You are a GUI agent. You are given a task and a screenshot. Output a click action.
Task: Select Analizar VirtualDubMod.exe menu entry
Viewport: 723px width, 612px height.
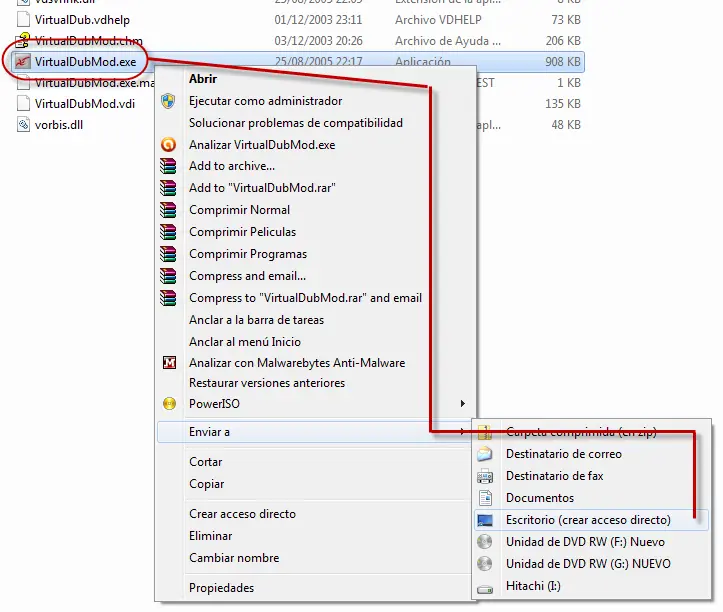[x=262, y=145]
